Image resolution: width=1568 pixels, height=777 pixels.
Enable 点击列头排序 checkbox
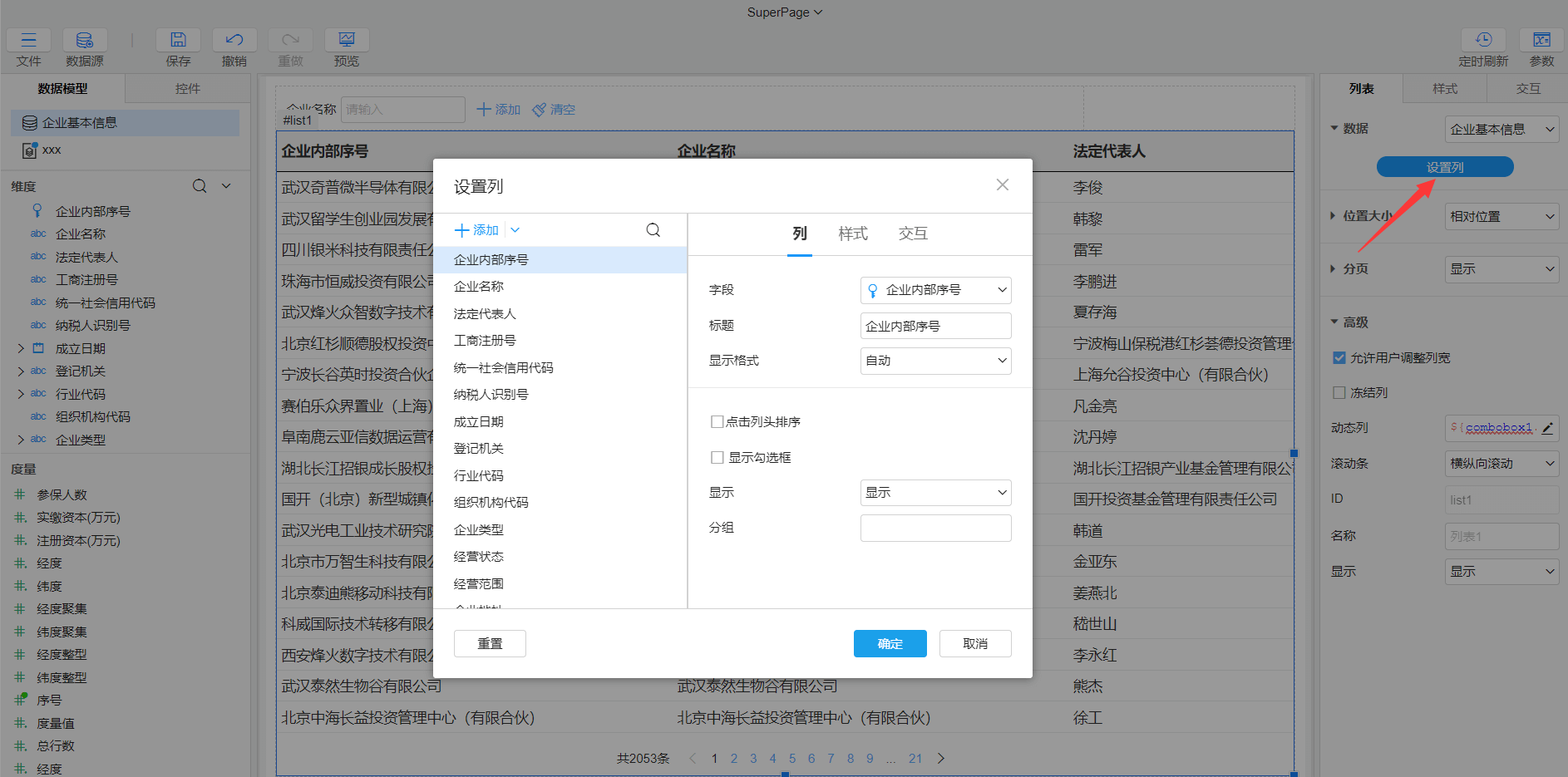(717, 421)
